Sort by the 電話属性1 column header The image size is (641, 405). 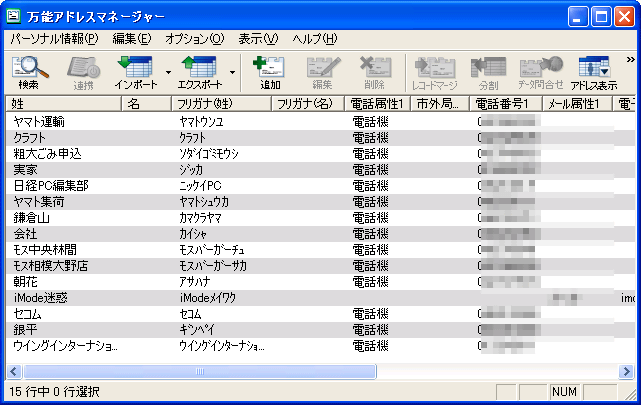(x=377, y=104)
